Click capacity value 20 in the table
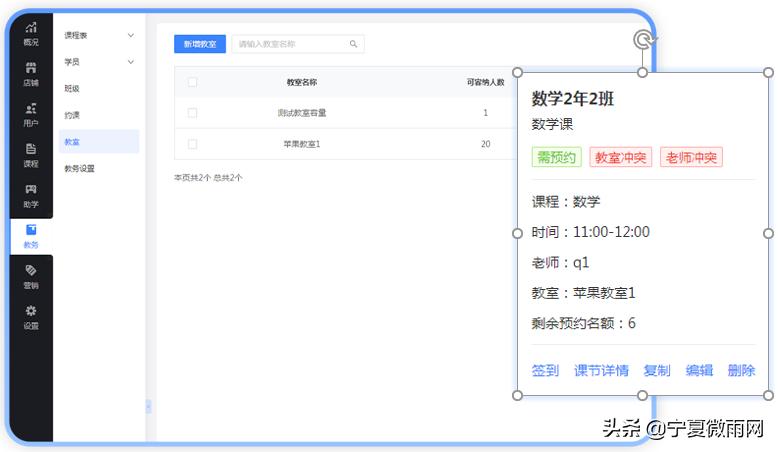 click(x=485, y=144)
